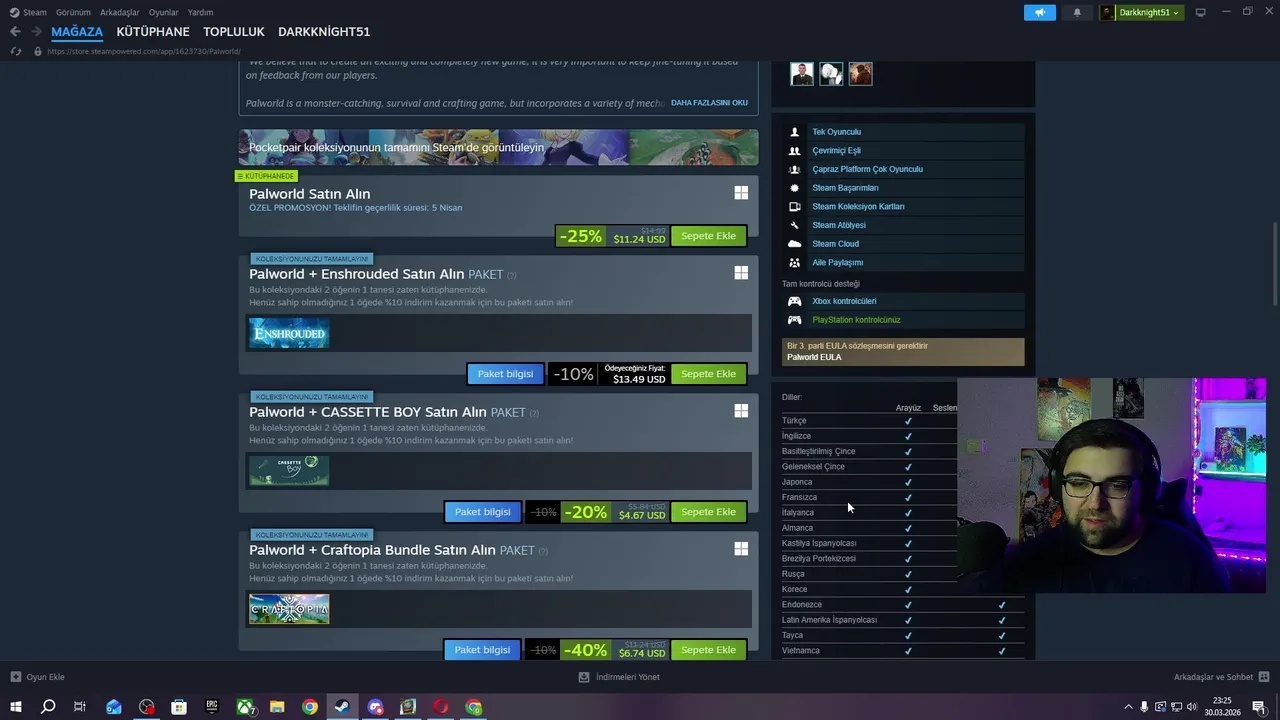Click the Steam forward navigation arrow
1280x720 pixels.
click(36, 32)
